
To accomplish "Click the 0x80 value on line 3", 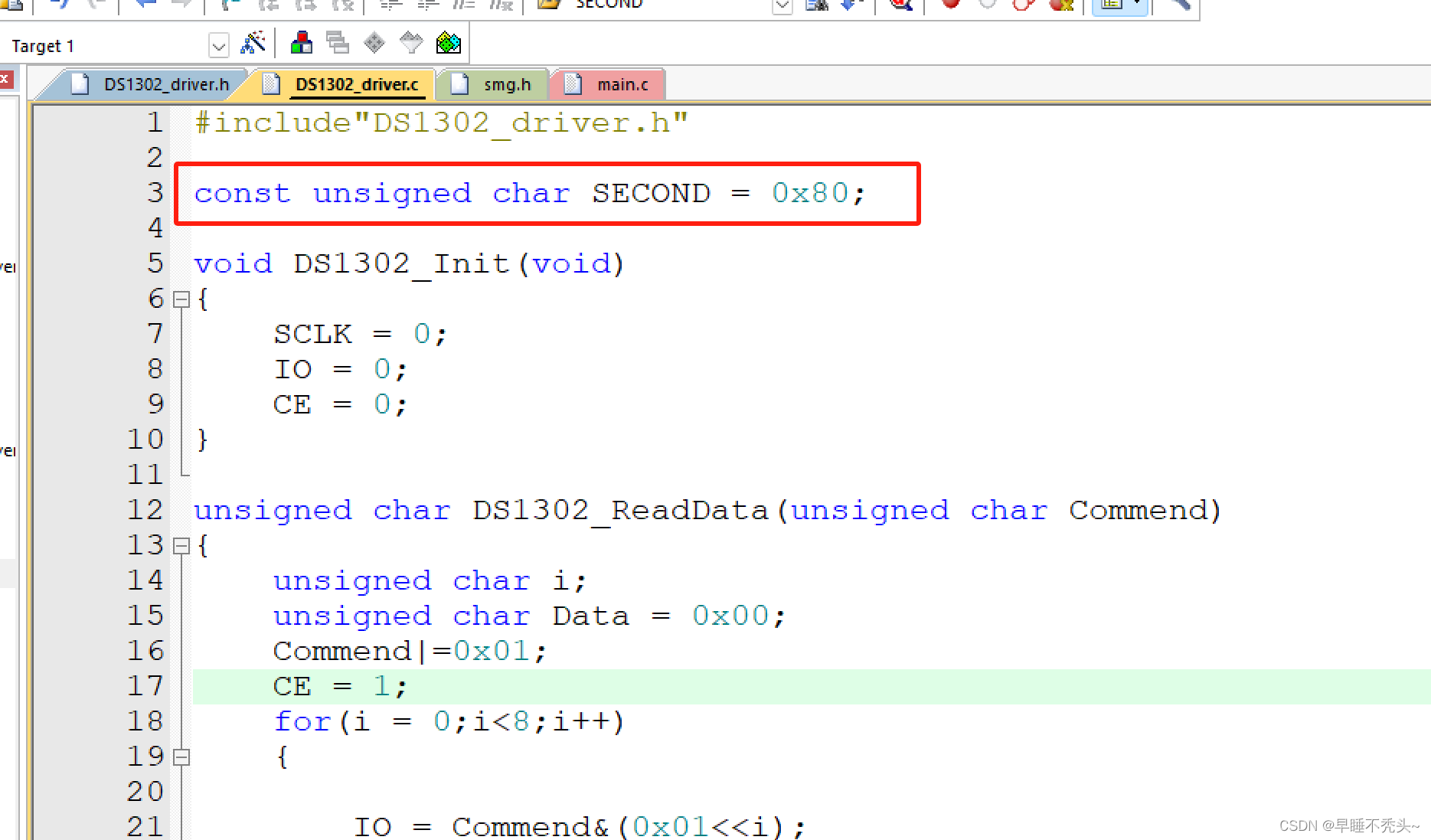I will tap(810, 193).
